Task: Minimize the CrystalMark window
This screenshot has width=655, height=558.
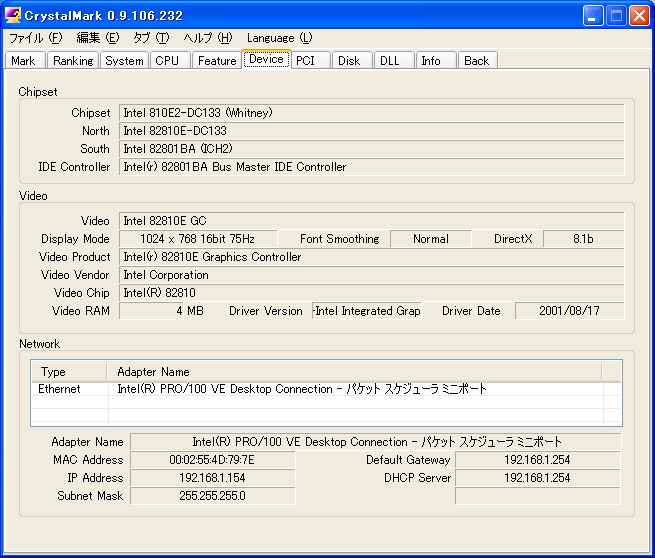Action: (592, 16)
